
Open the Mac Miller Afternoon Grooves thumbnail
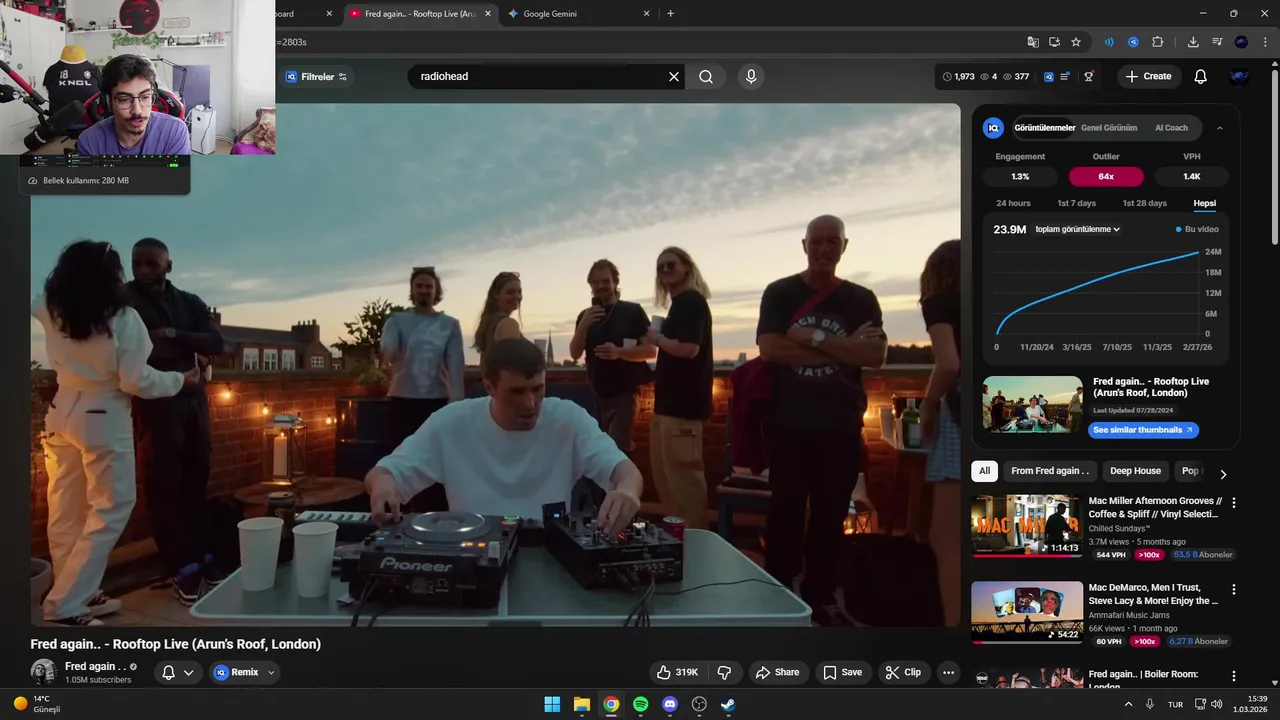pyautogui.click(x=1027, y=526)
